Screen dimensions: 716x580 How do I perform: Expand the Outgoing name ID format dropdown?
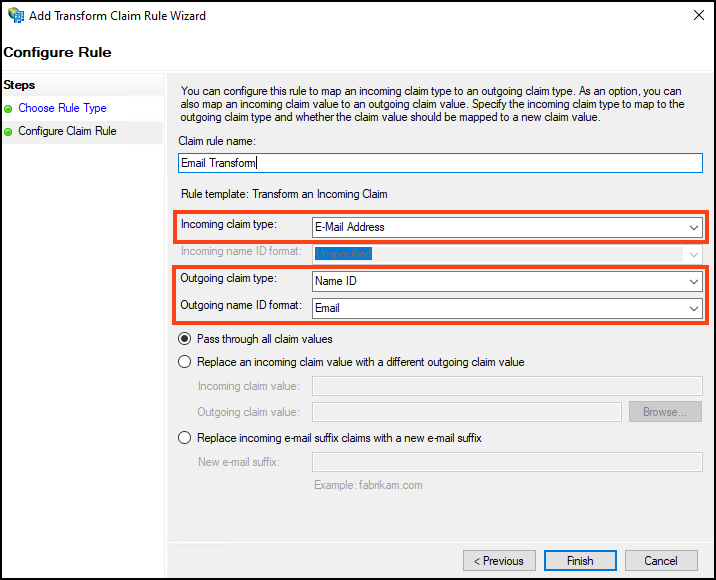click(x=507, y=308)
